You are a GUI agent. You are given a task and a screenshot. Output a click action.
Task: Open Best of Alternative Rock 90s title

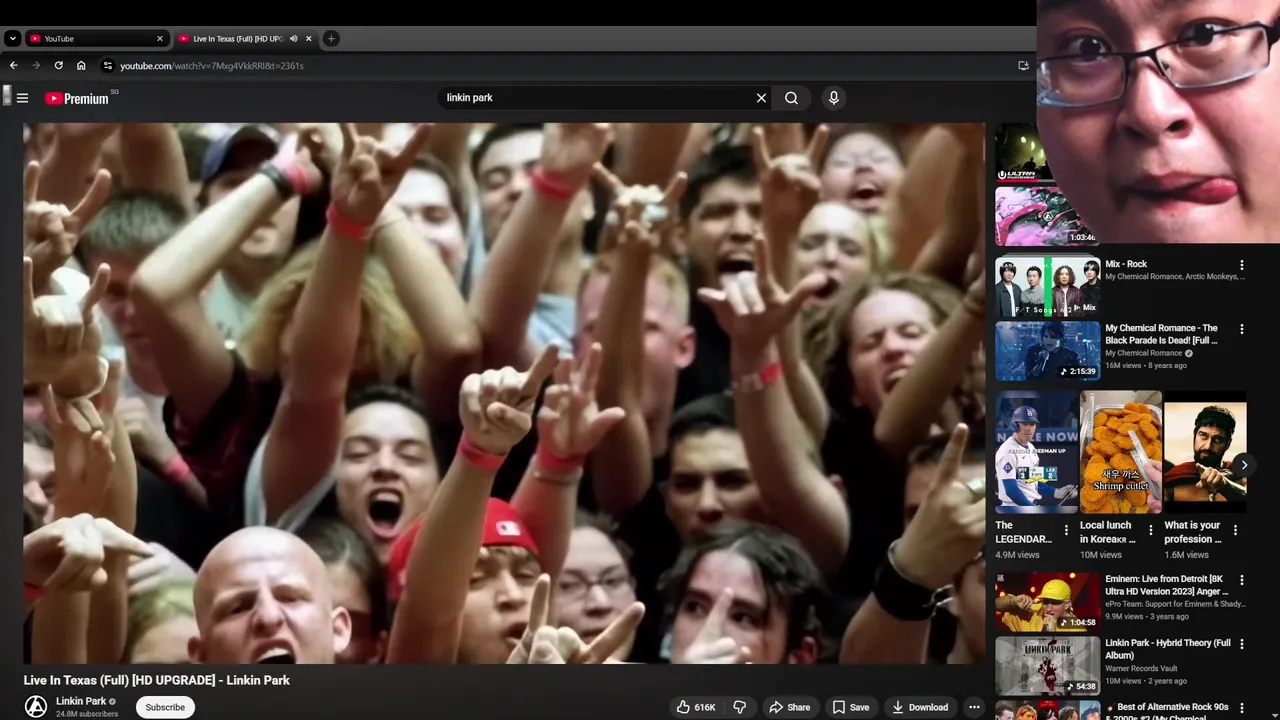(x=1167, y=712)
